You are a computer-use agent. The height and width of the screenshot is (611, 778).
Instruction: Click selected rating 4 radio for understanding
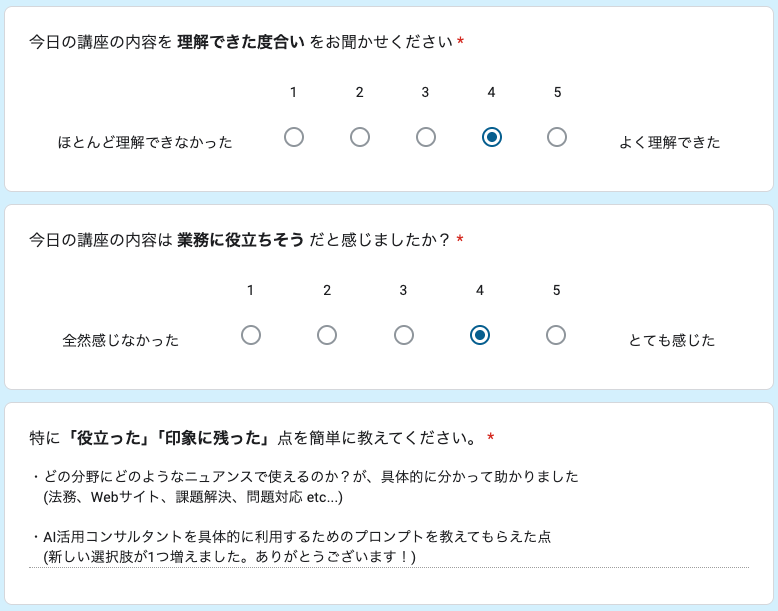coord(492,137)
